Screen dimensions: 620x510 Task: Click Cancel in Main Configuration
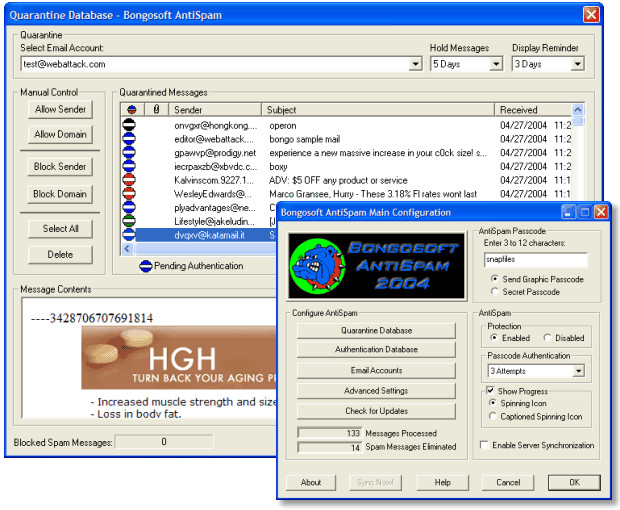click(x=508, y=482)
